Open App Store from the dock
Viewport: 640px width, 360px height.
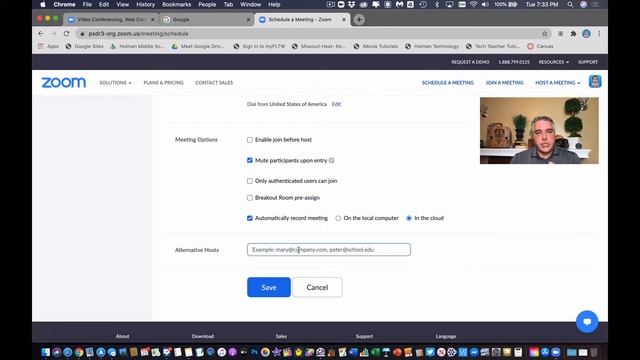pos(101,352)
